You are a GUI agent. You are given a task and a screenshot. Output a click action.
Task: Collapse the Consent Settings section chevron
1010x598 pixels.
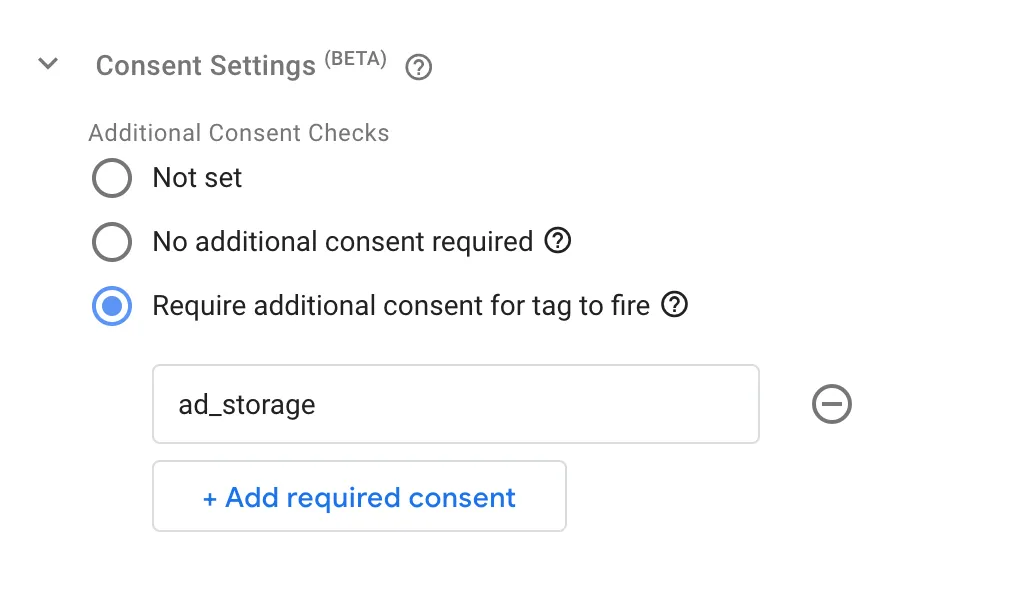click(x=48, y=63)
